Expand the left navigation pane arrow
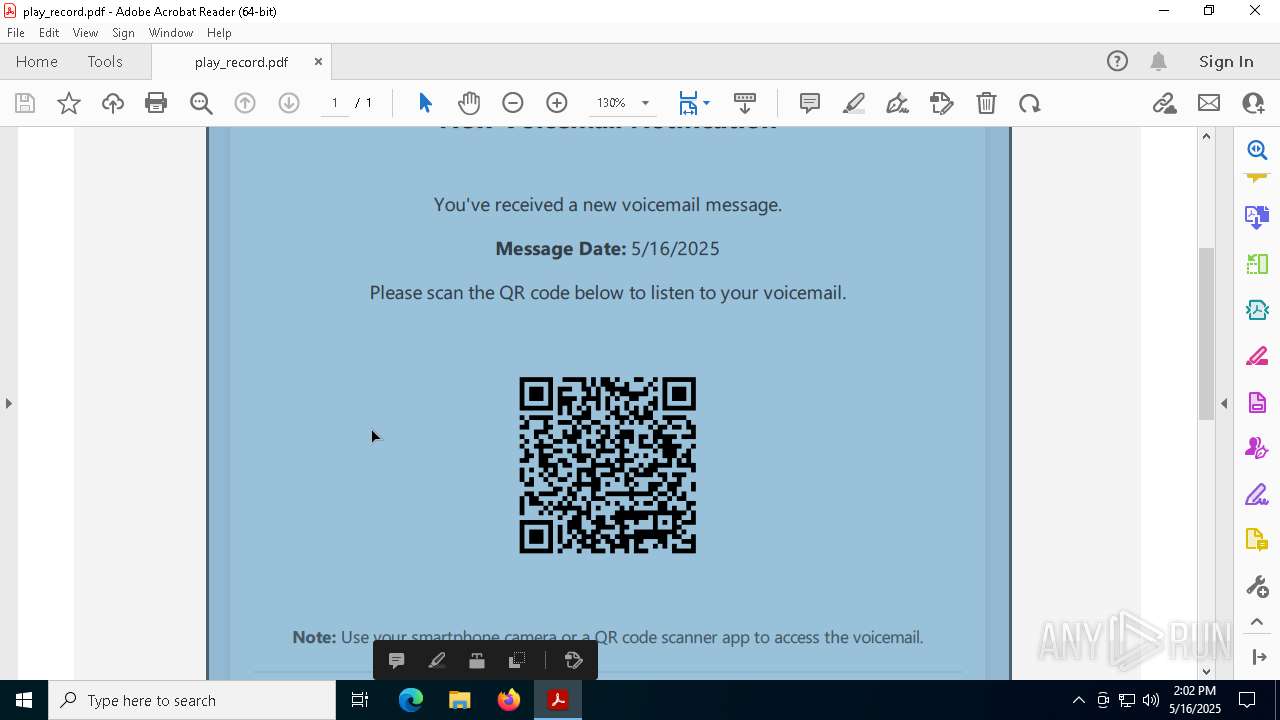The width and height of the screenshot is (1280, 720). [x=9, y=403]
